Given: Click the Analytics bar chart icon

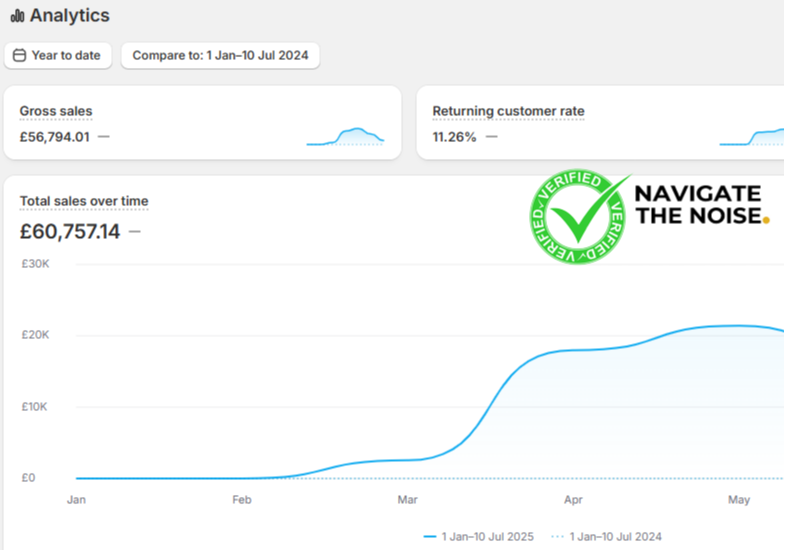Looking at the screenshot, I should (18, 16).
